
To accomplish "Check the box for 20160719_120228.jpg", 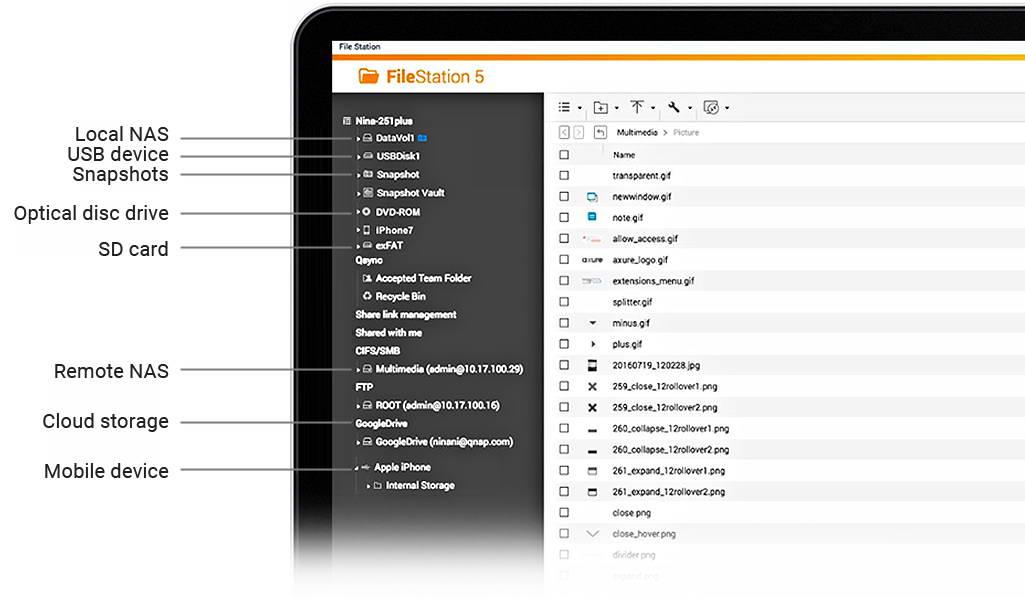I will pos(564,365).
